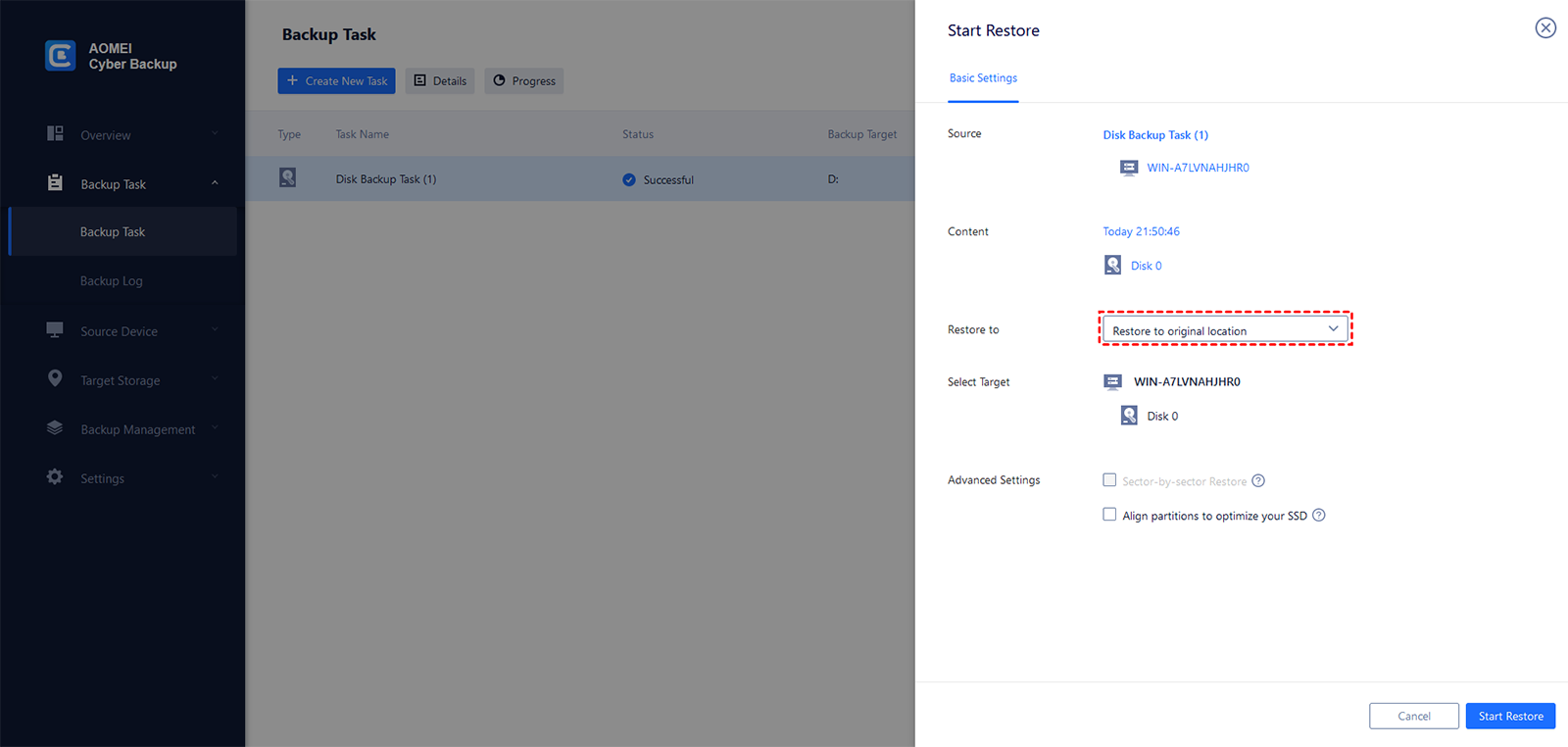The height and width of the screenshot is (747, 1568).
Task: Click the AOMEI Cyber Backup logo icon
Action: click(x=61, y=56)
